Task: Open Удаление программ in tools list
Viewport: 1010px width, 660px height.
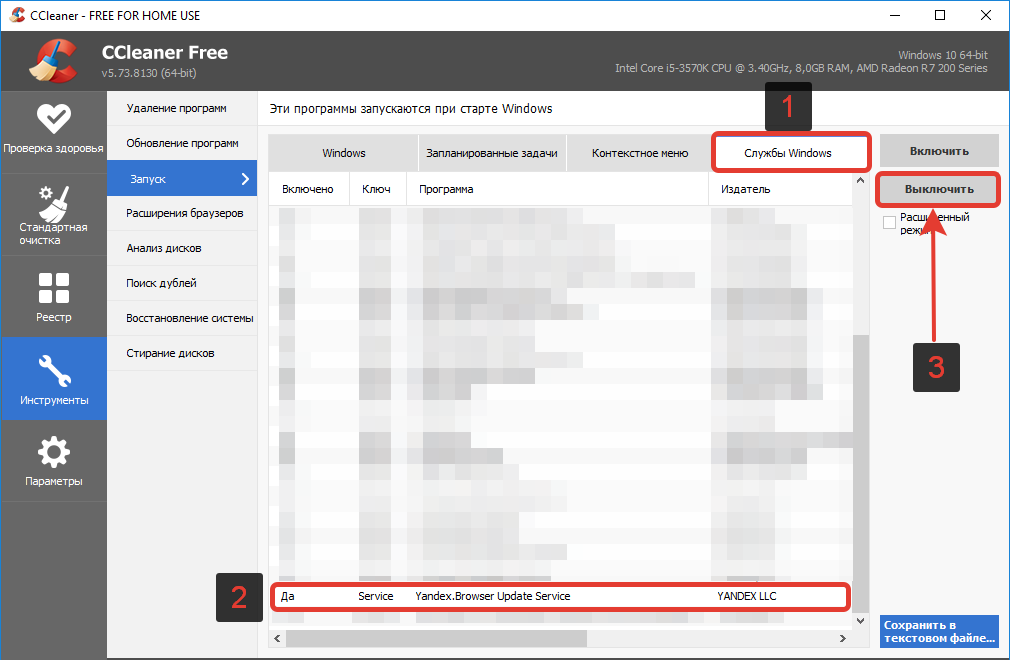Action: (x=176, y=108)
